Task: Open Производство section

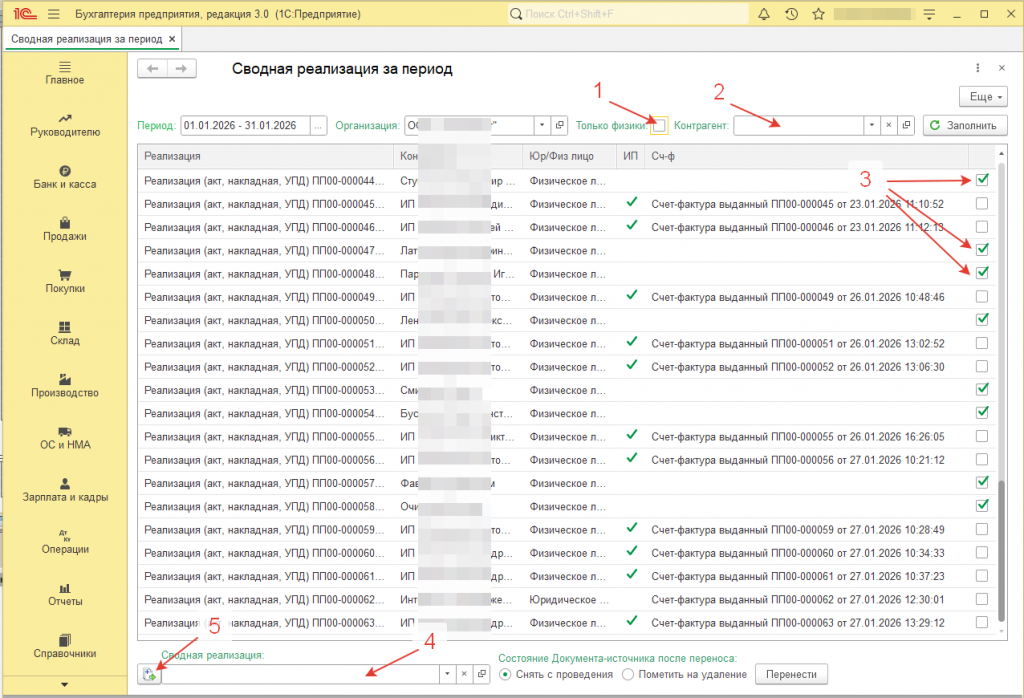Action: coord(65,385)
